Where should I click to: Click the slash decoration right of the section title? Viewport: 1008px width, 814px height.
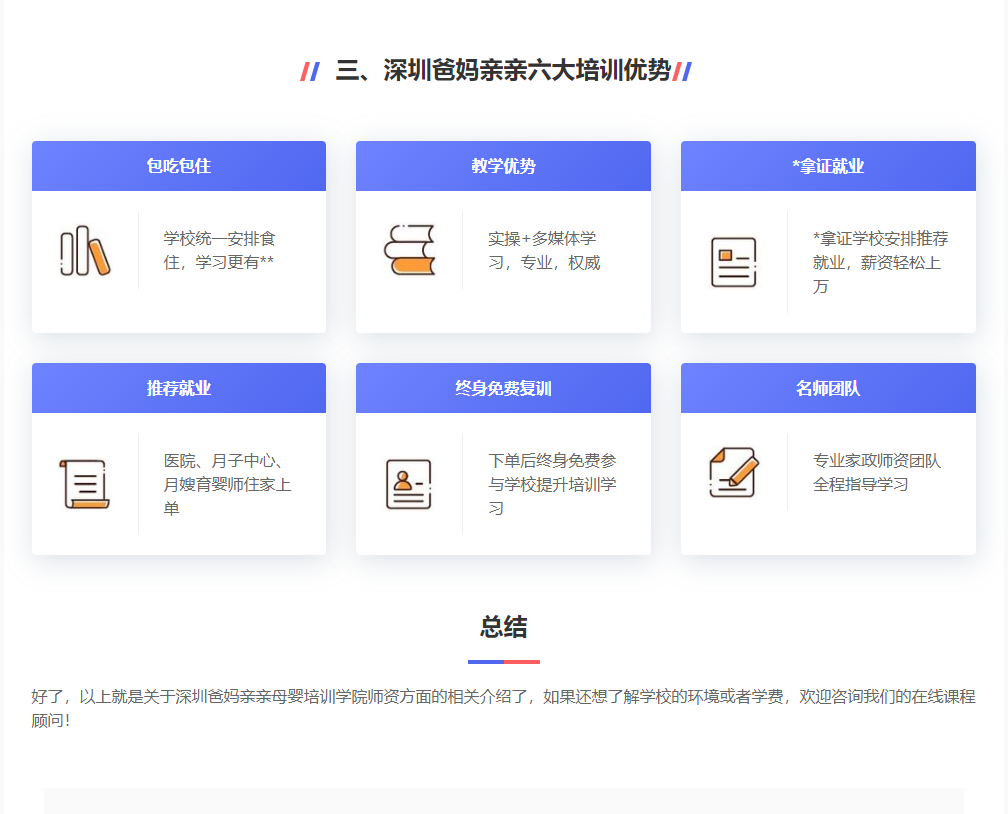point(682,71)
